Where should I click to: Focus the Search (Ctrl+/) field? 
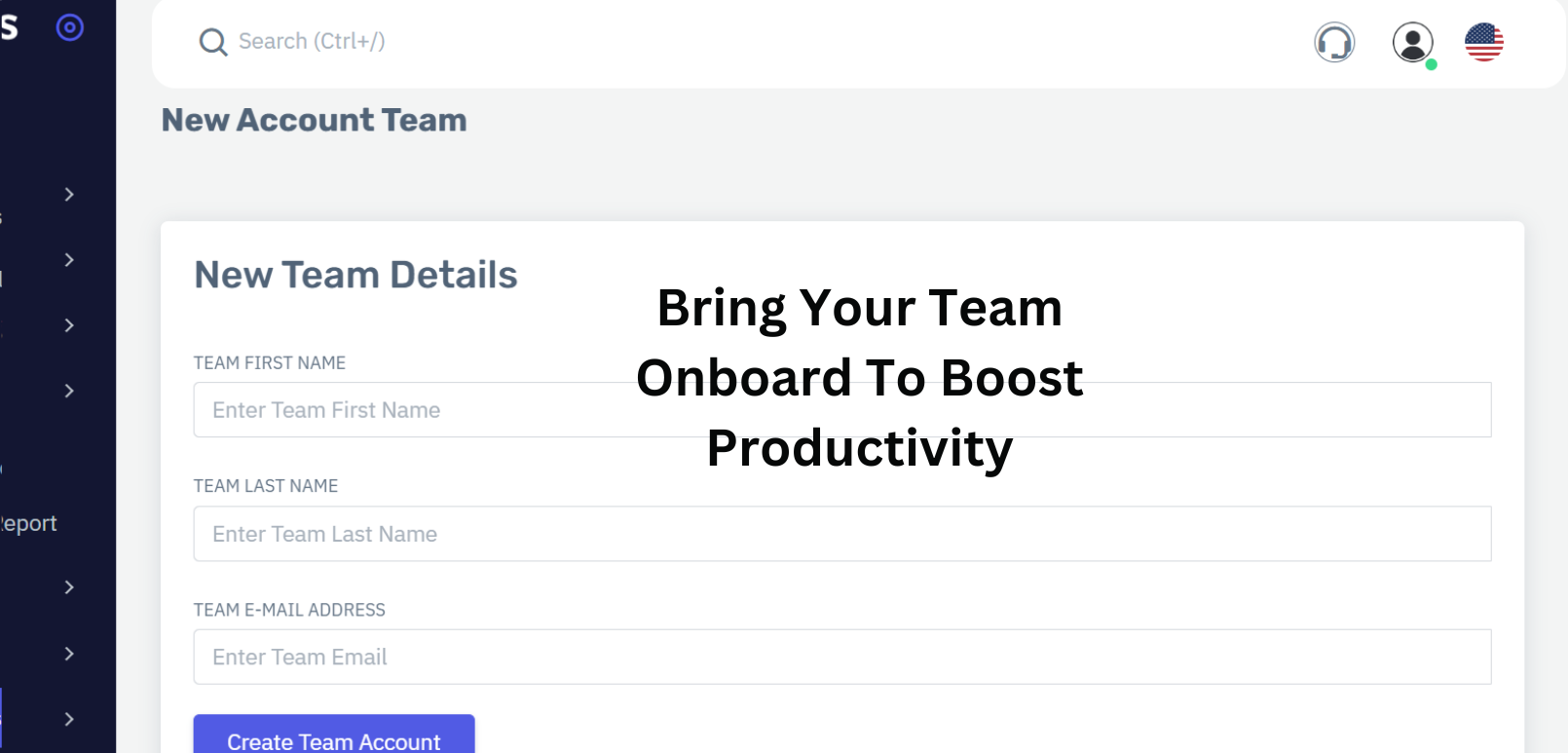tap(312, 42)
